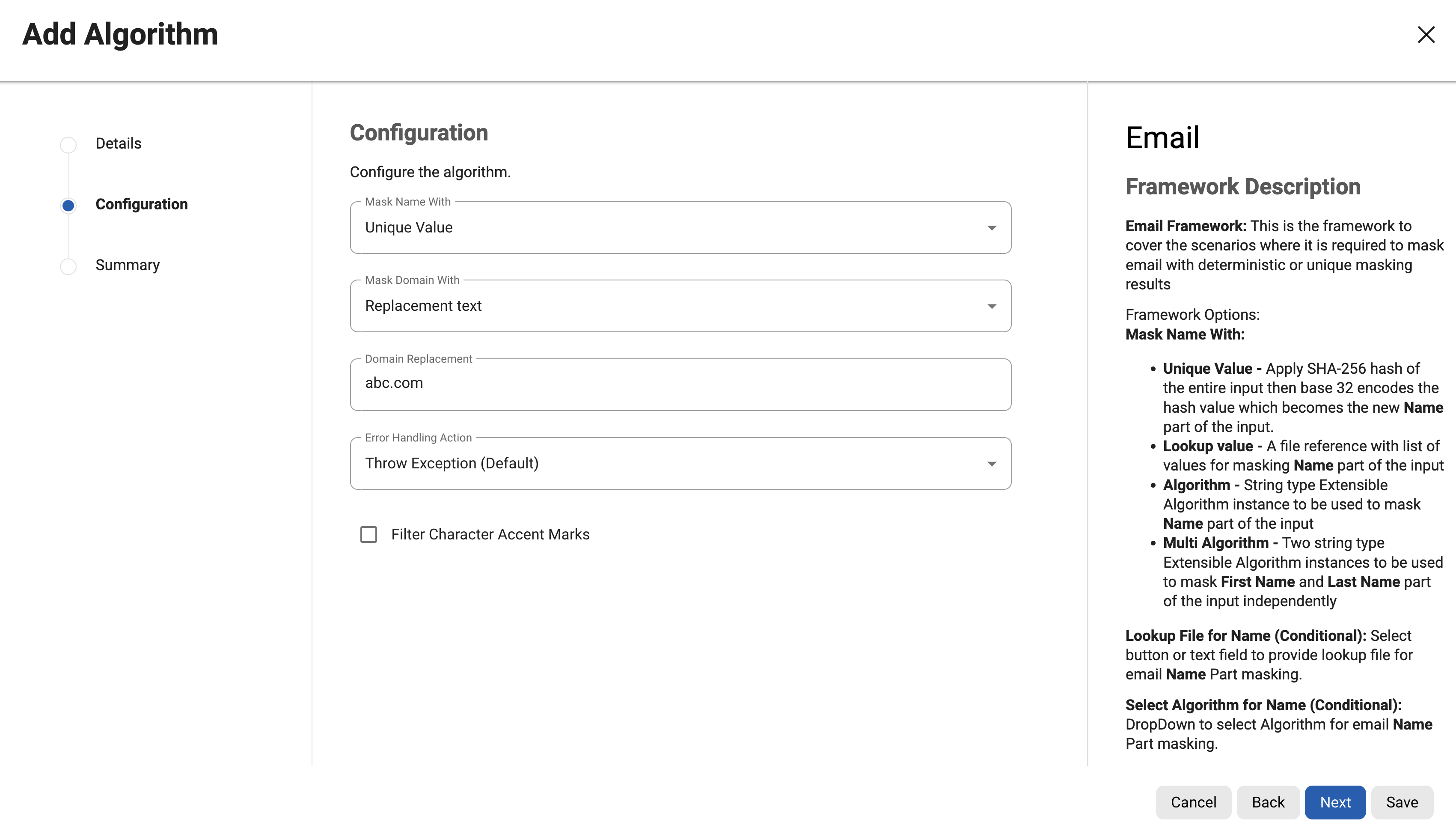1456x828 pixels.
Task: Expand Mask Domain With dropdown arrow
Action: pos(991,307)
